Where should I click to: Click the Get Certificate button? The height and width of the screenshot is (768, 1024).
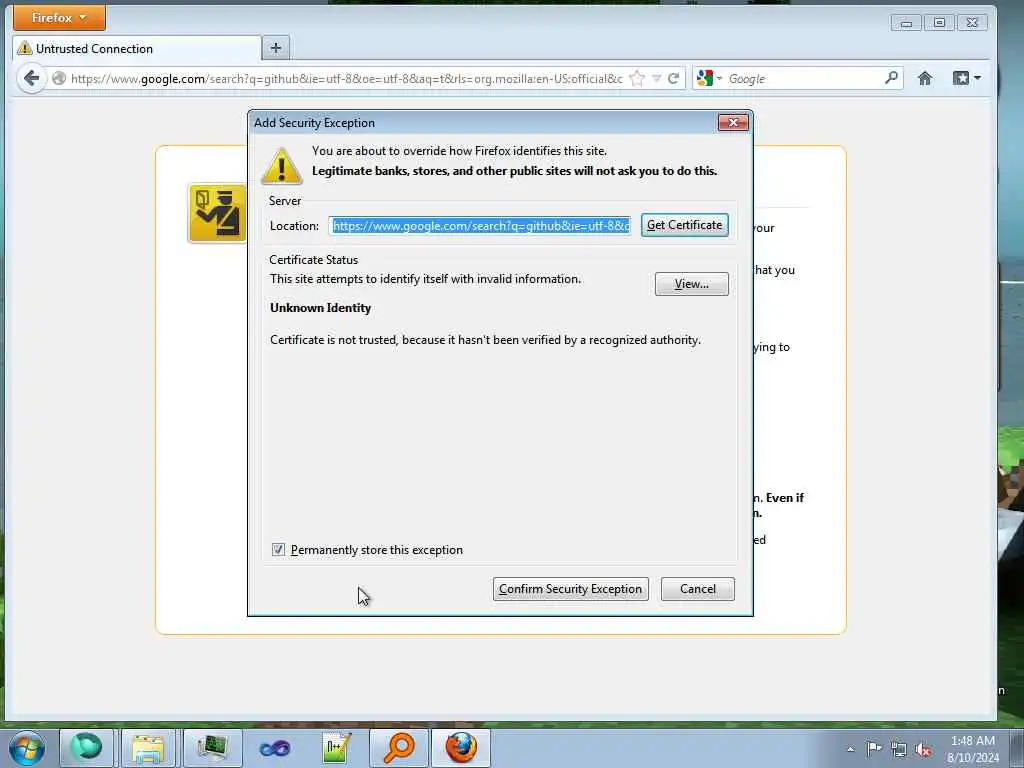(684, 225)
